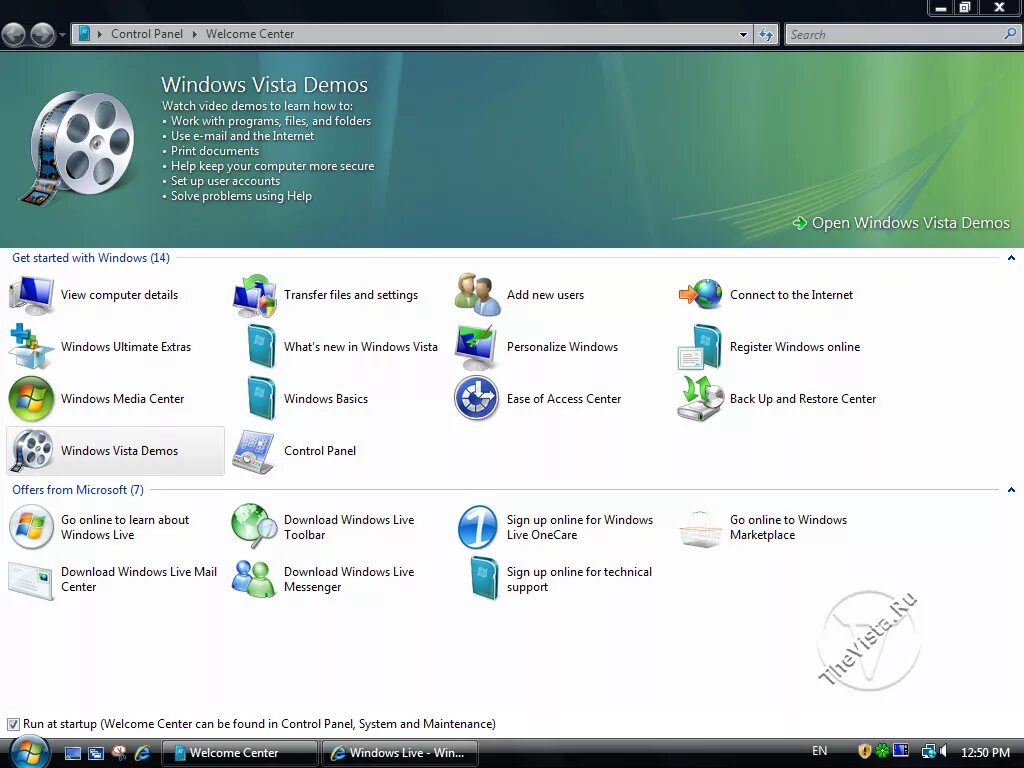Click the green ICQ flower tray icon
The height and width of the screenshot is (768, 1024).
pyautogui.click(x=882, y=751)
